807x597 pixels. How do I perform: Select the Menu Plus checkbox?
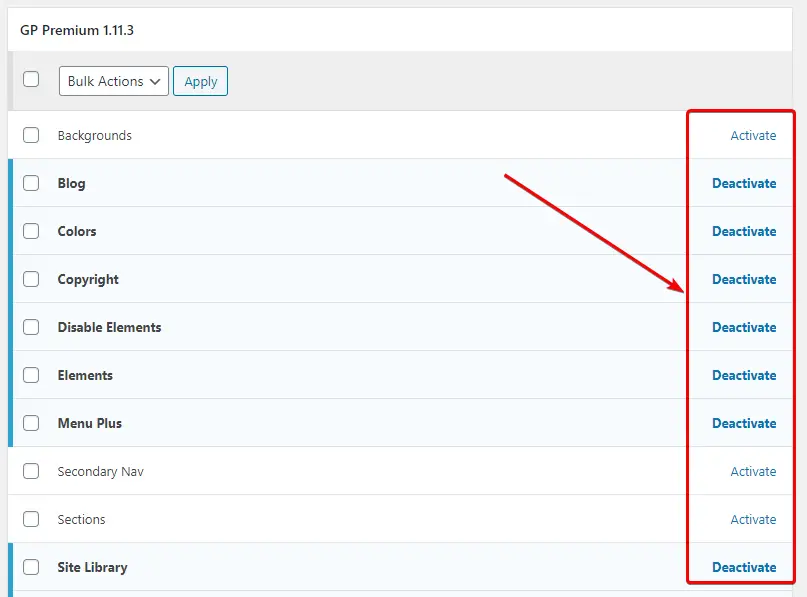tap(31, 423)
